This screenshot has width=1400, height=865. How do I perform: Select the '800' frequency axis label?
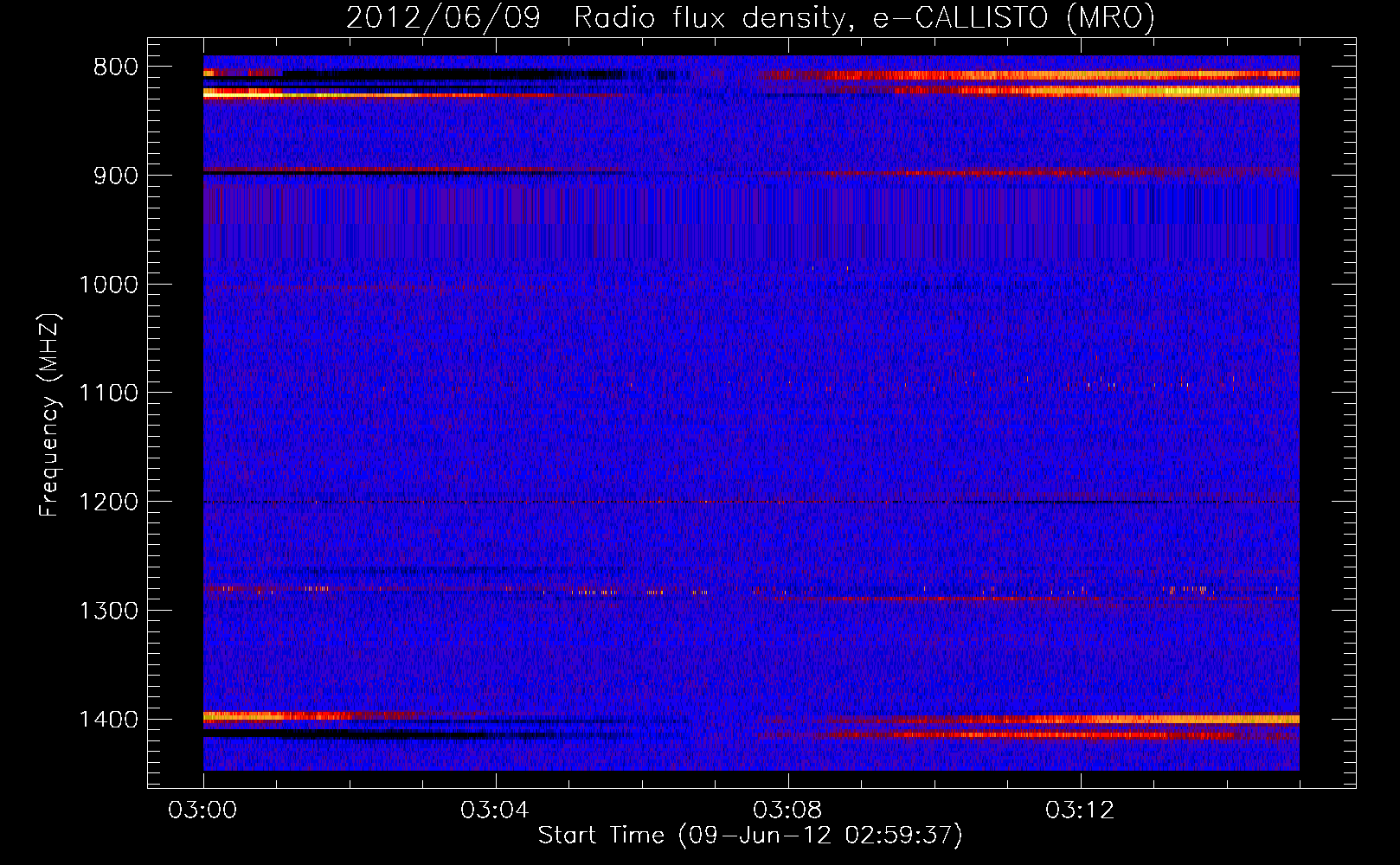pyautogui.click(x=115, y=67)
